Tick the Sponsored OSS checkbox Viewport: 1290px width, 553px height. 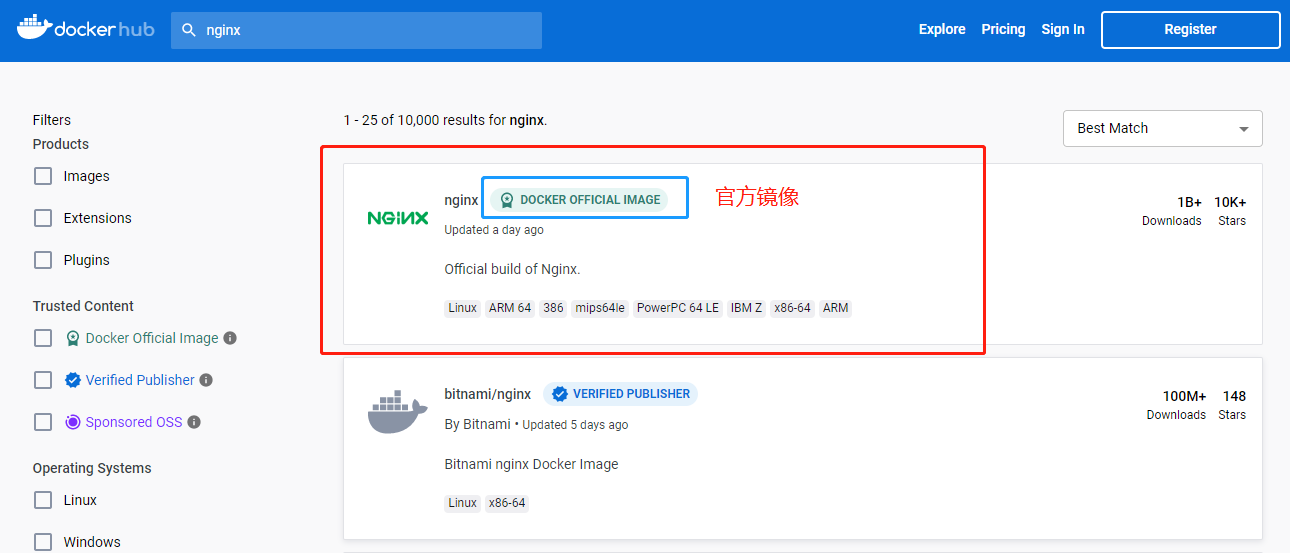click(43, 422)
